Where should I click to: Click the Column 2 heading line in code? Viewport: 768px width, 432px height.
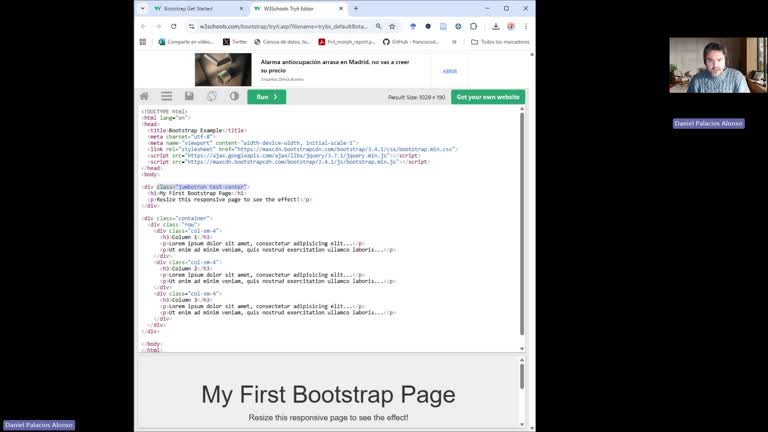(186, 268)
